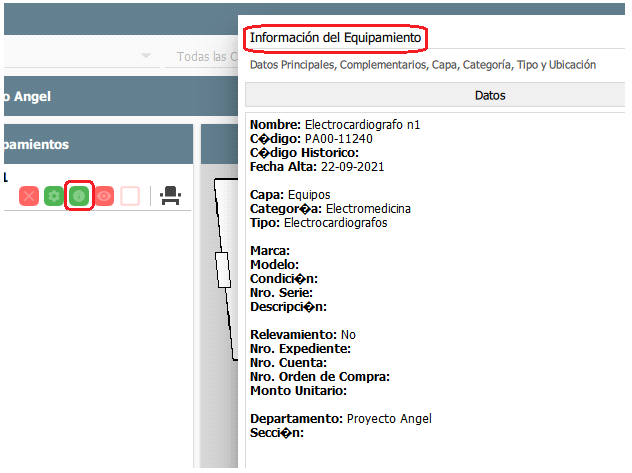
Task: Click the 'Información del Equipamiento' title
Action: tap(336, 38)
